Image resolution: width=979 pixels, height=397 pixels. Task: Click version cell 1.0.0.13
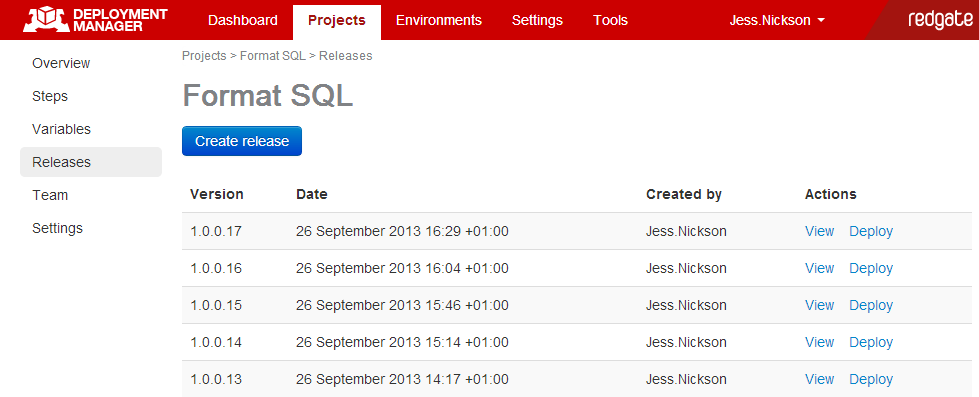(216, 379)
